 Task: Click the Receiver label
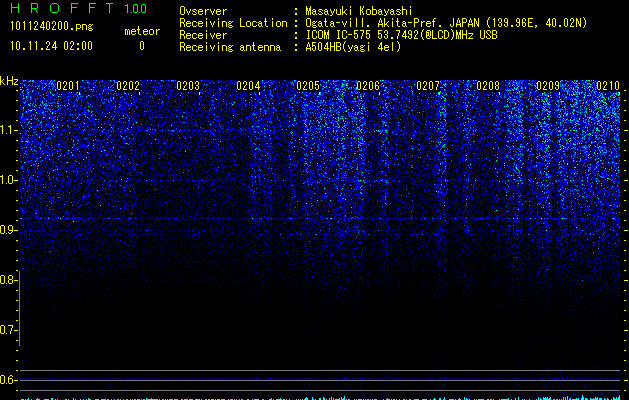click(x=203, y=35)
